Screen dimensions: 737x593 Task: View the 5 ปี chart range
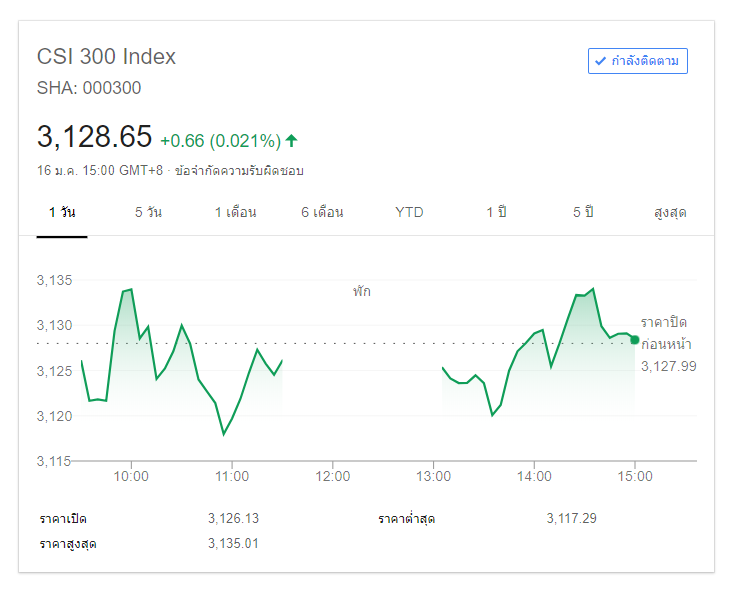[583, 212]
